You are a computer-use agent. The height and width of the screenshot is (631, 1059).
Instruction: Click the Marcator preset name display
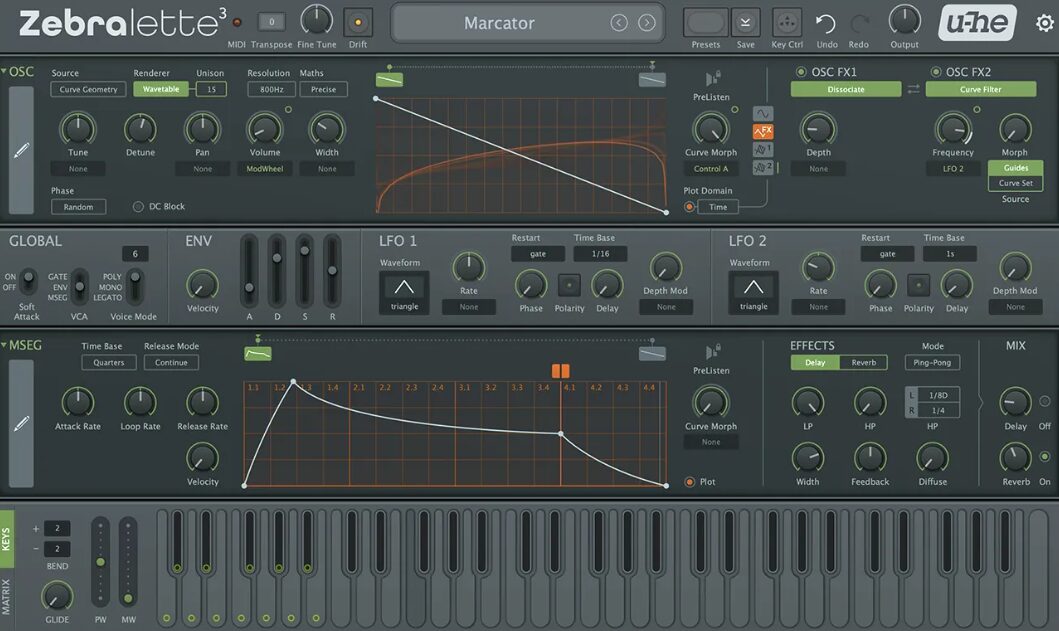click(499, 23)
